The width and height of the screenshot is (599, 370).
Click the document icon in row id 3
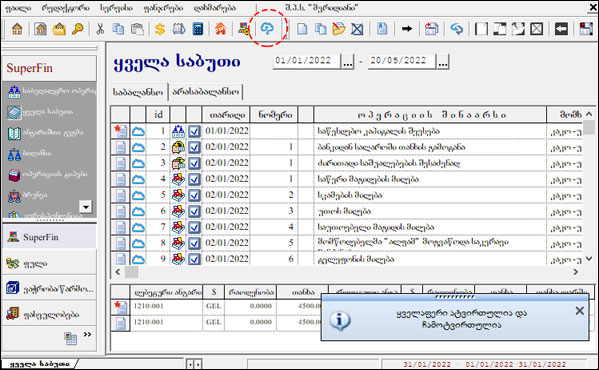[120, 163]
